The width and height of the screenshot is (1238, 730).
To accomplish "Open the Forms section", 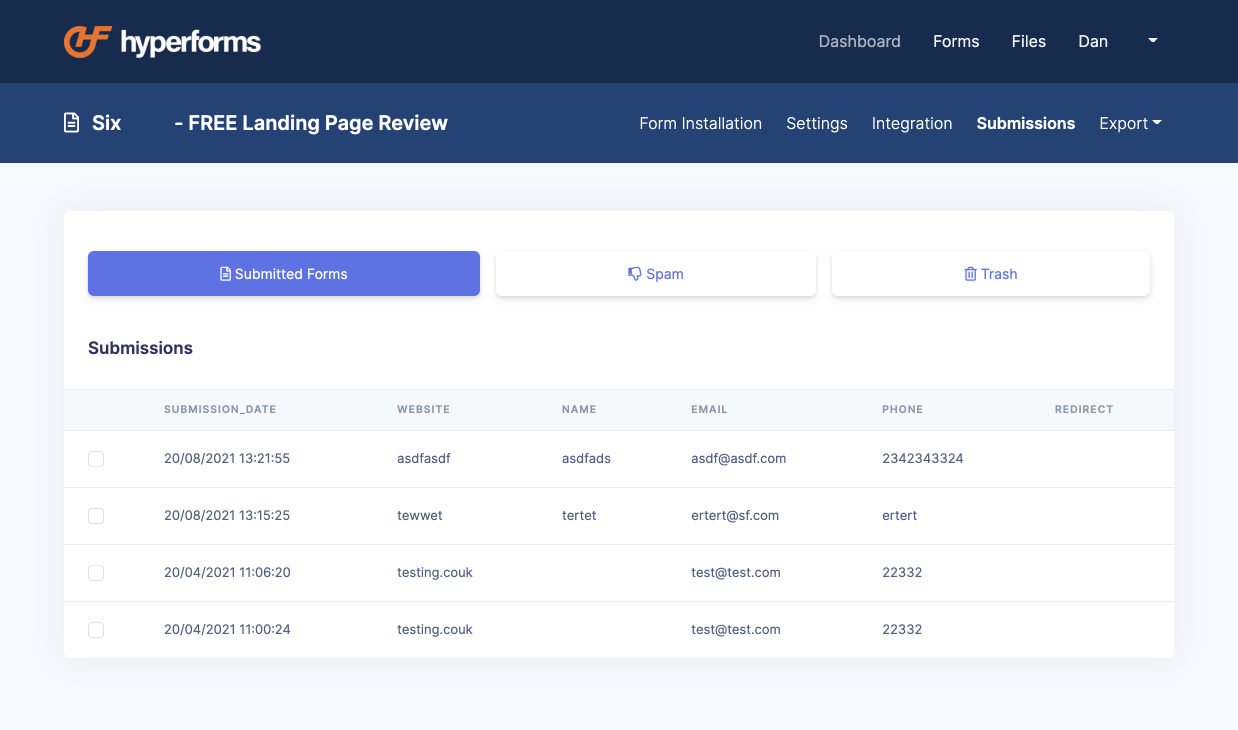I will (x=955, y=41).
